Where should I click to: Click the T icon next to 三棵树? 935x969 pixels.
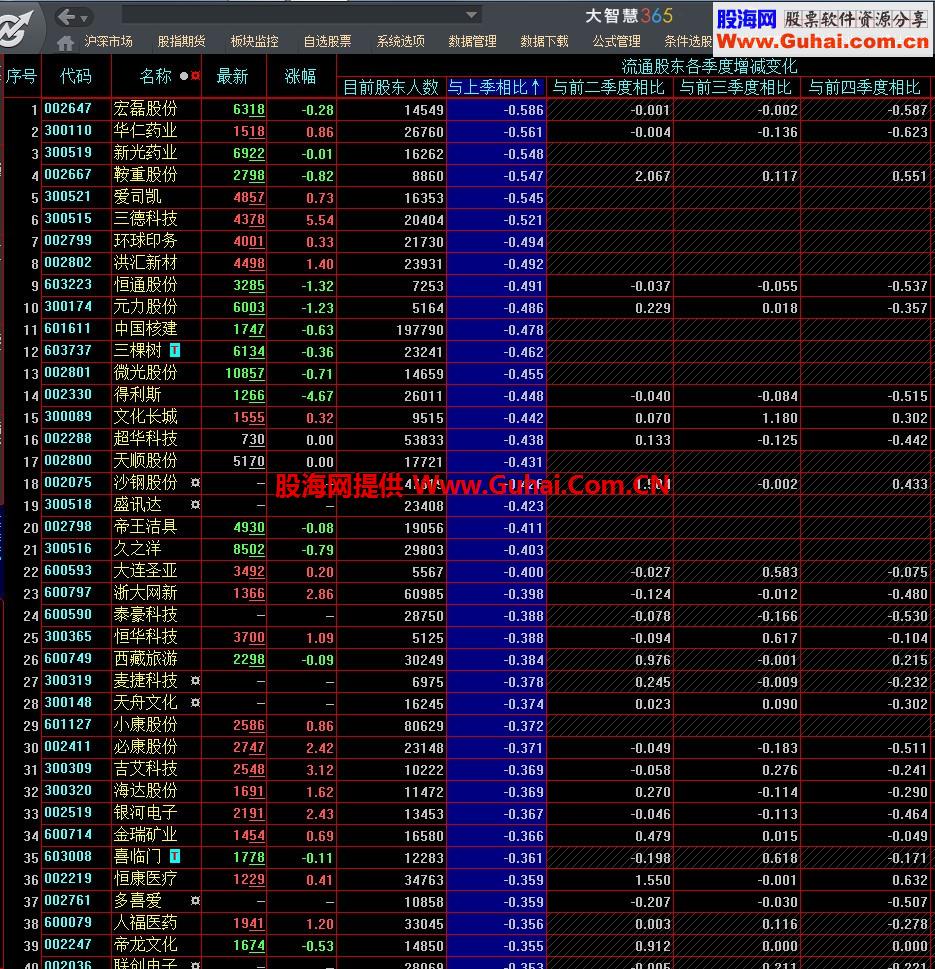click(x=175, y=350)
